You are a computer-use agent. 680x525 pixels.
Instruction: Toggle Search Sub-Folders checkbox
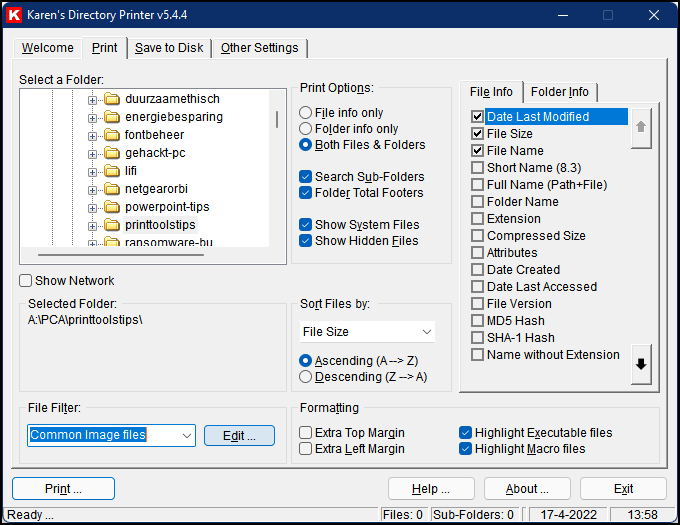[x=305, y=177]
